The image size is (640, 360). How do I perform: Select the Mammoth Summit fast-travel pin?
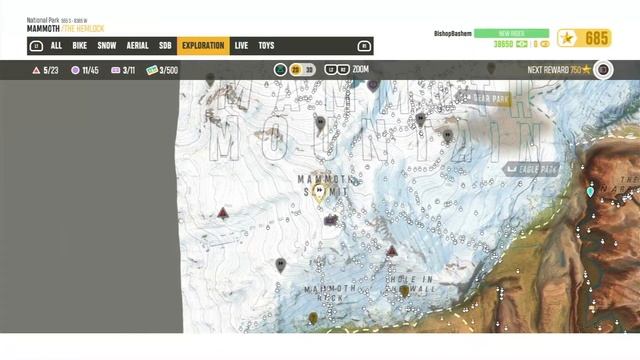click(x=320, y=193)
